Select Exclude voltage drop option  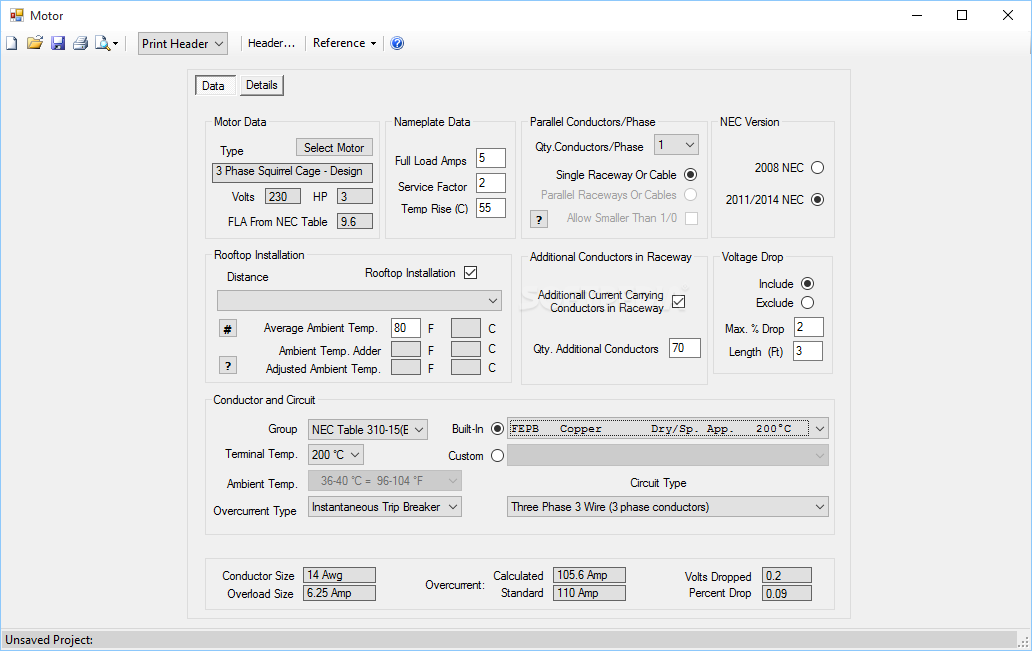(808, 303)
